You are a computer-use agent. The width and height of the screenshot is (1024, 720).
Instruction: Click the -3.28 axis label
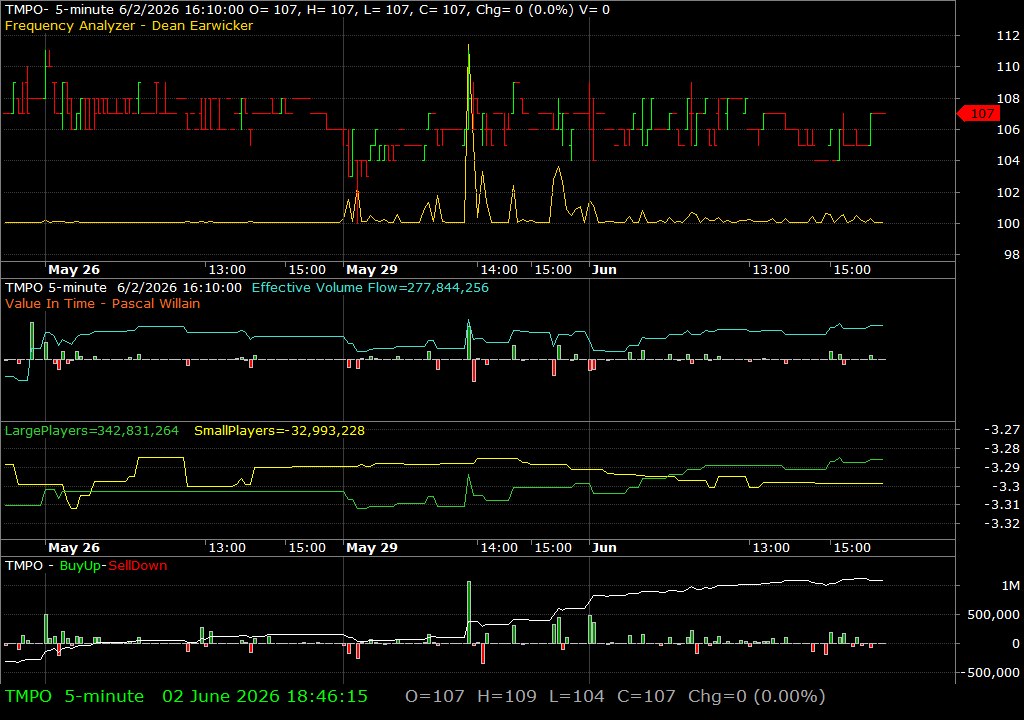pos(1002,449)
